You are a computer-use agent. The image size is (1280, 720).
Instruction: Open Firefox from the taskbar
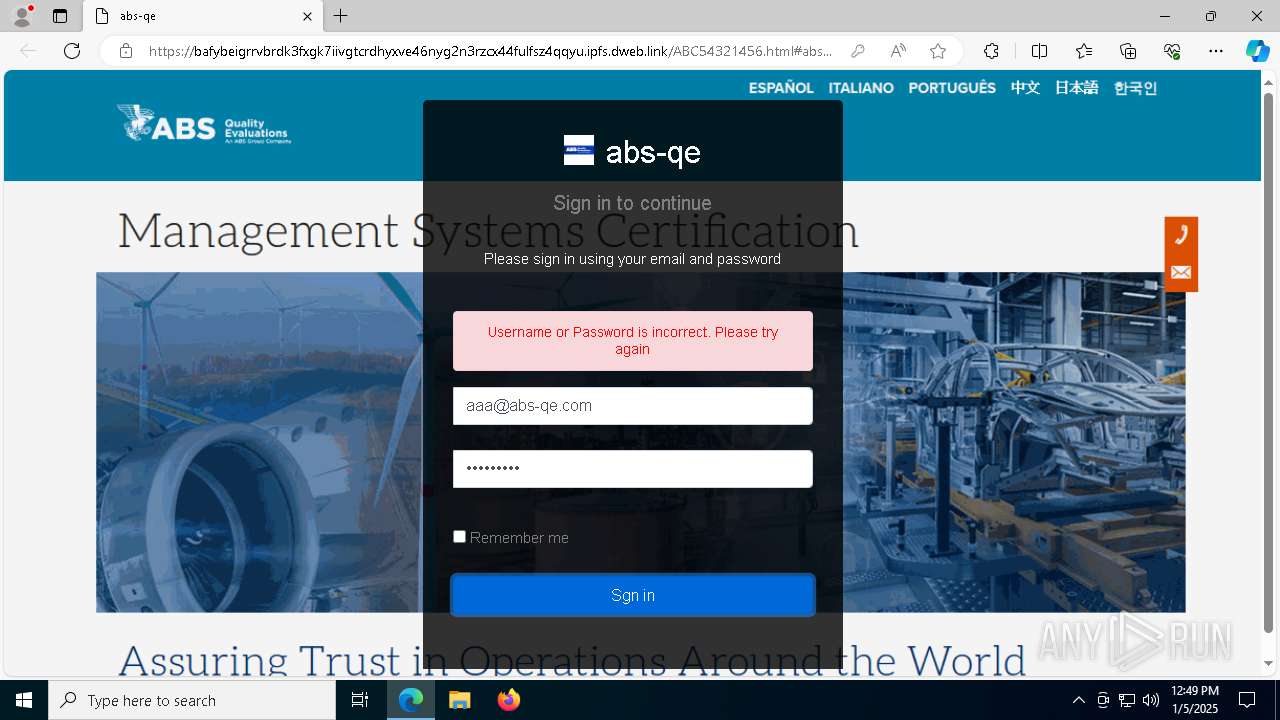pyautogui.click(x=508, y=700)
